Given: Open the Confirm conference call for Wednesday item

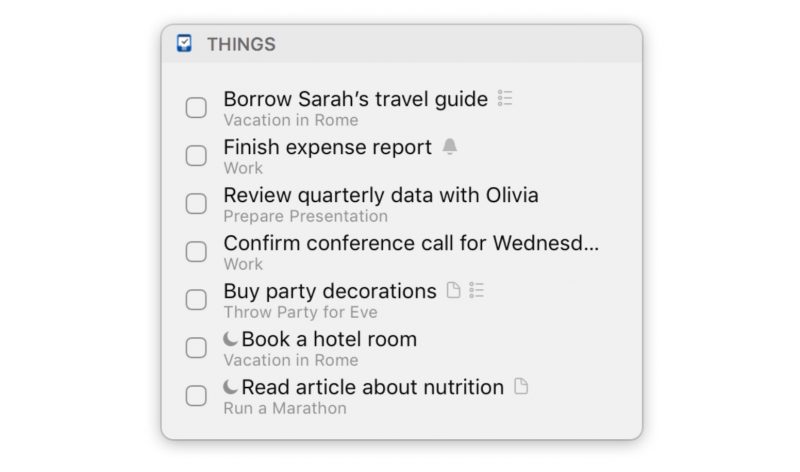Looking at the screenshot, I should (x=411, y=243).
